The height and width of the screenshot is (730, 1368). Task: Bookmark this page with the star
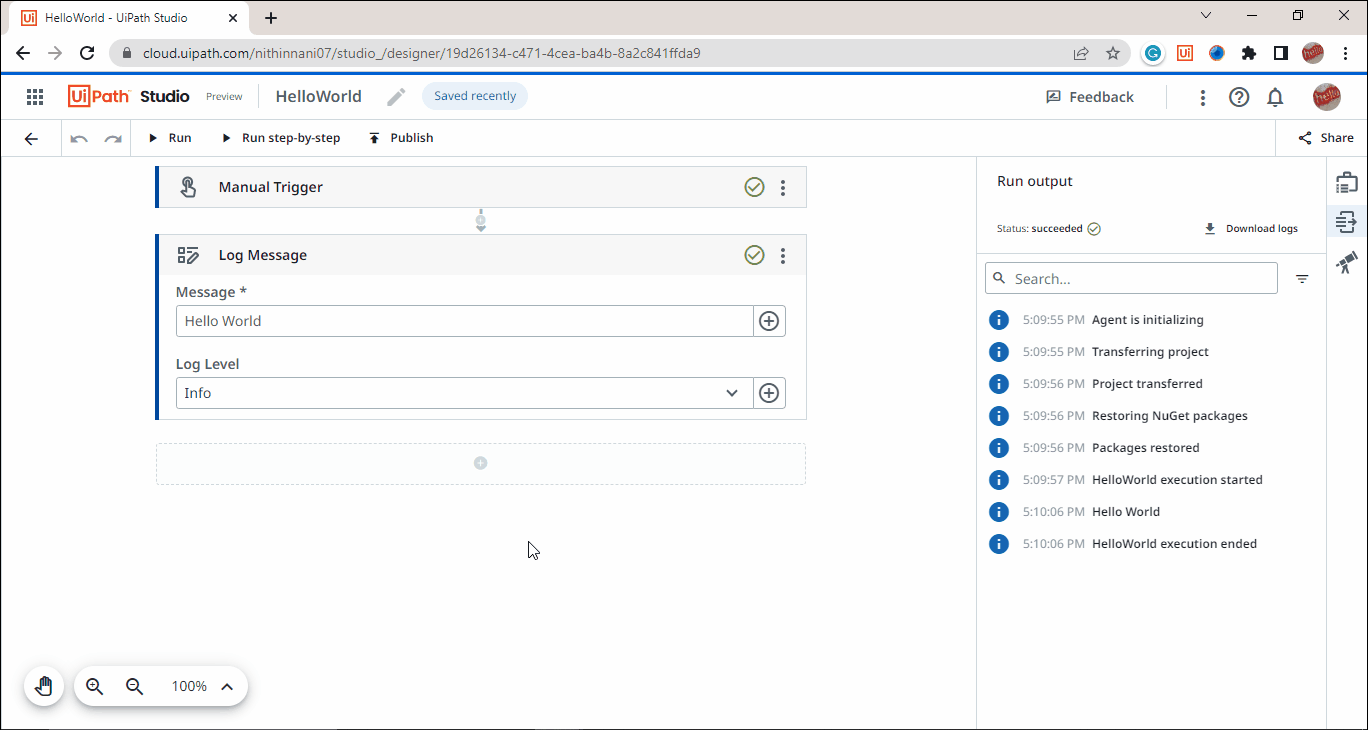click(1113, 53)
